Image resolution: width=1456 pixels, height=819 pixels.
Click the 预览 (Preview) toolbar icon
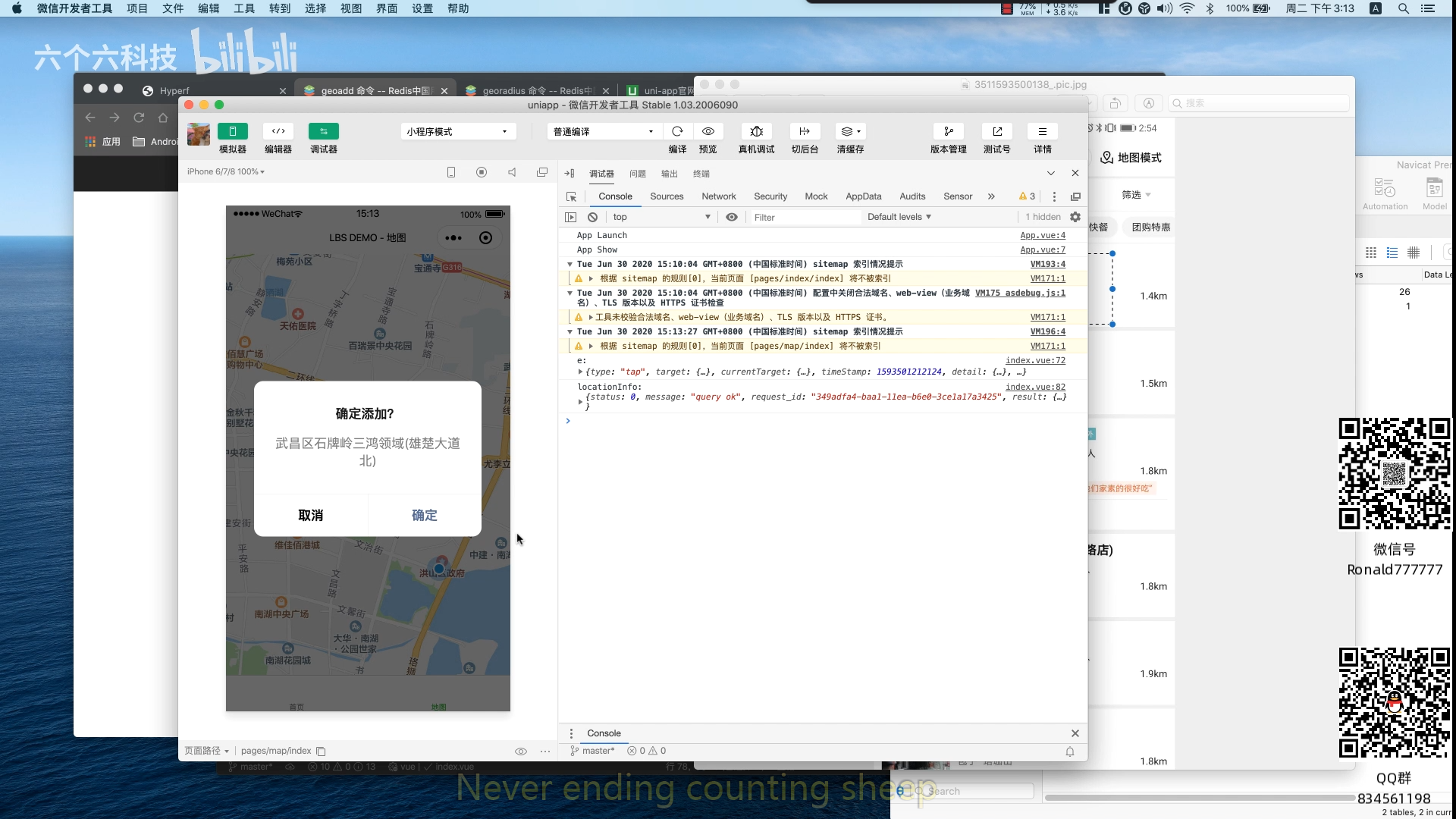coord(708,131)
